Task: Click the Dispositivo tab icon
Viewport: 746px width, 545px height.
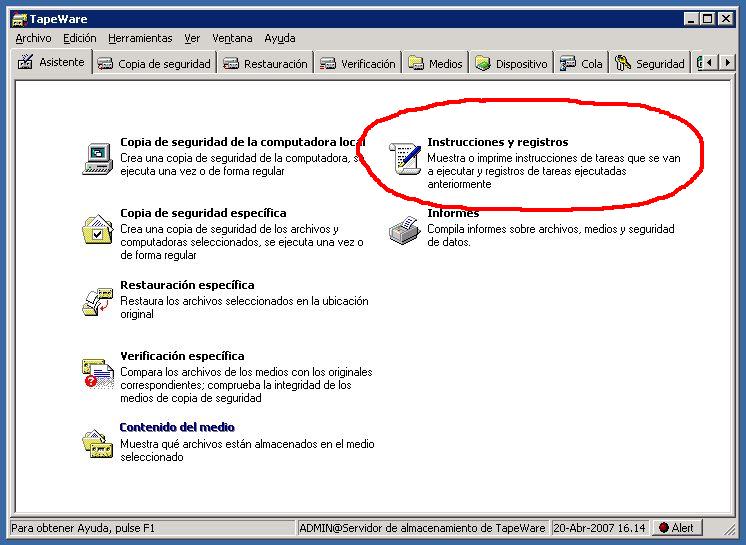Action: (483, 63)
